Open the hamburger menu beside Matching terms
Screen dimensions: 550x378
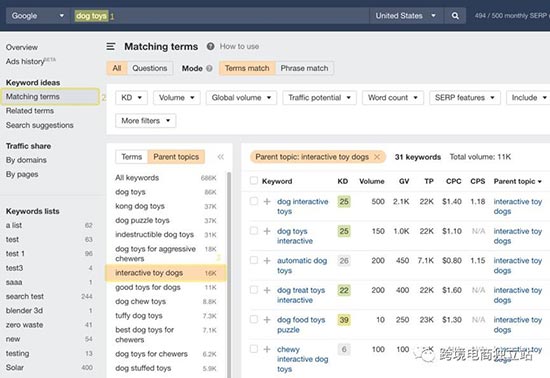[111, 46]
